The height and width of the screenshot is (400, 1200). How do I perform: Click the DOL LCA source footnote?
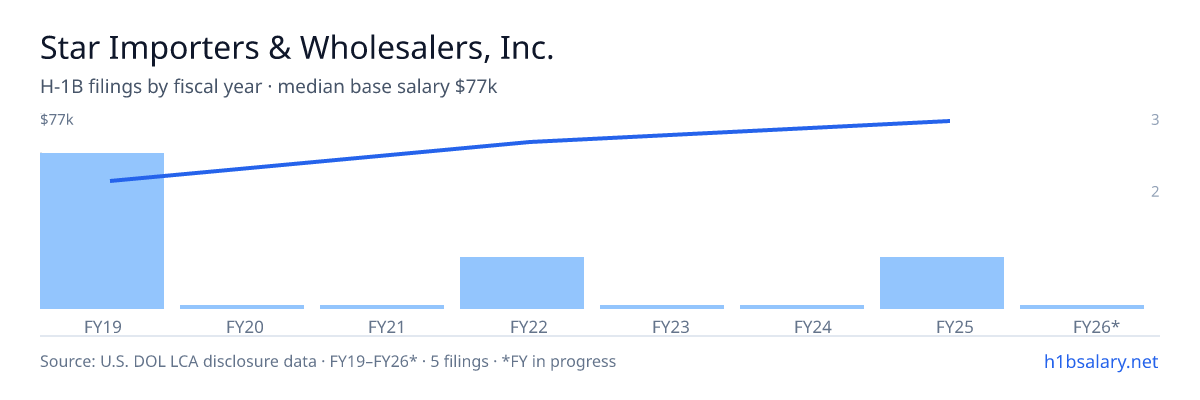click(328, 361)
